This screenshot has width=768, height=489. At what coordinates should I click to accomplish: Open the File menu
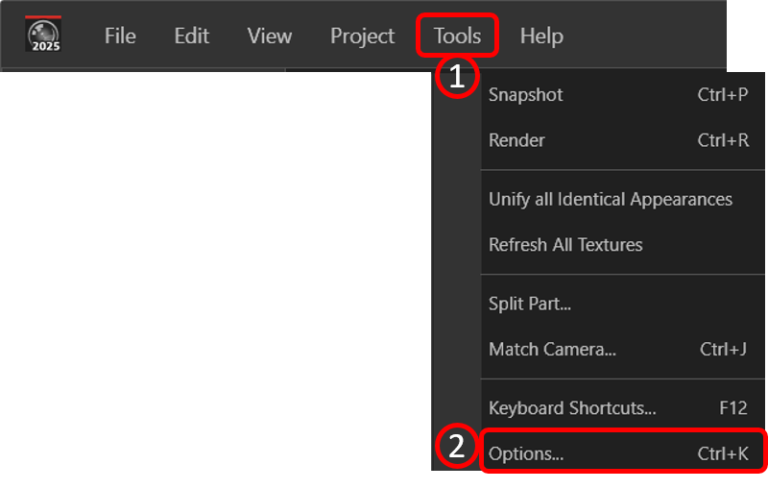(120, 36)
